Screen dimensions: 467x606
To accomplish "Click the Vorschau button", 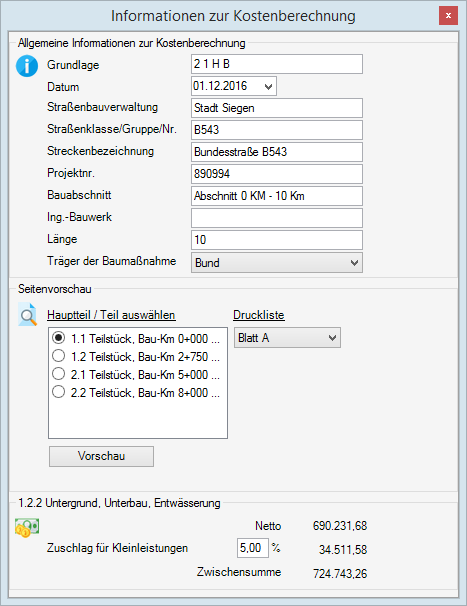I will coord(101,456).
